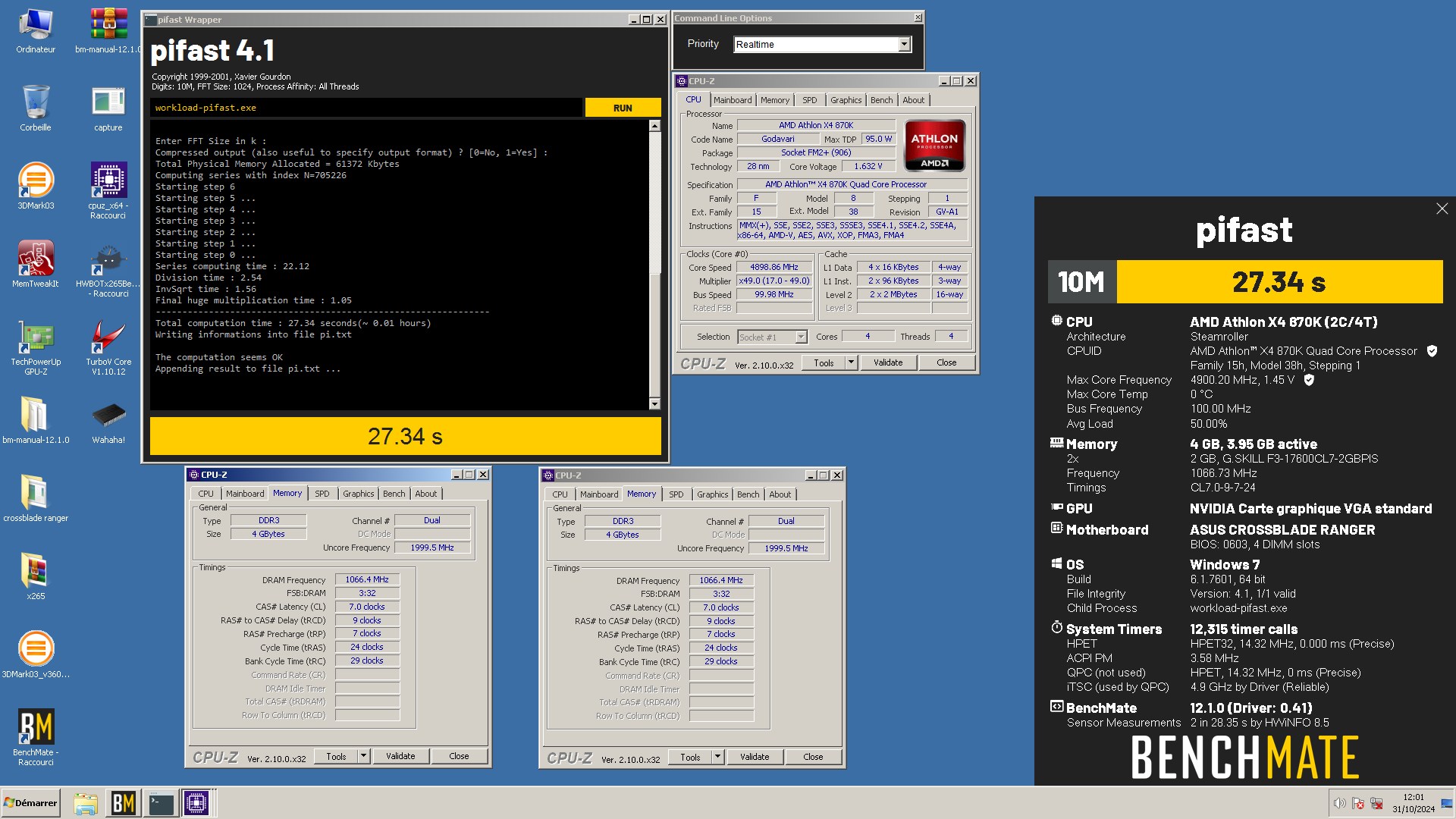Viewport: 1456px width, 819px height.
Task: Open Bench tab in top CPU-Z window
Action: tap(881, 100)
